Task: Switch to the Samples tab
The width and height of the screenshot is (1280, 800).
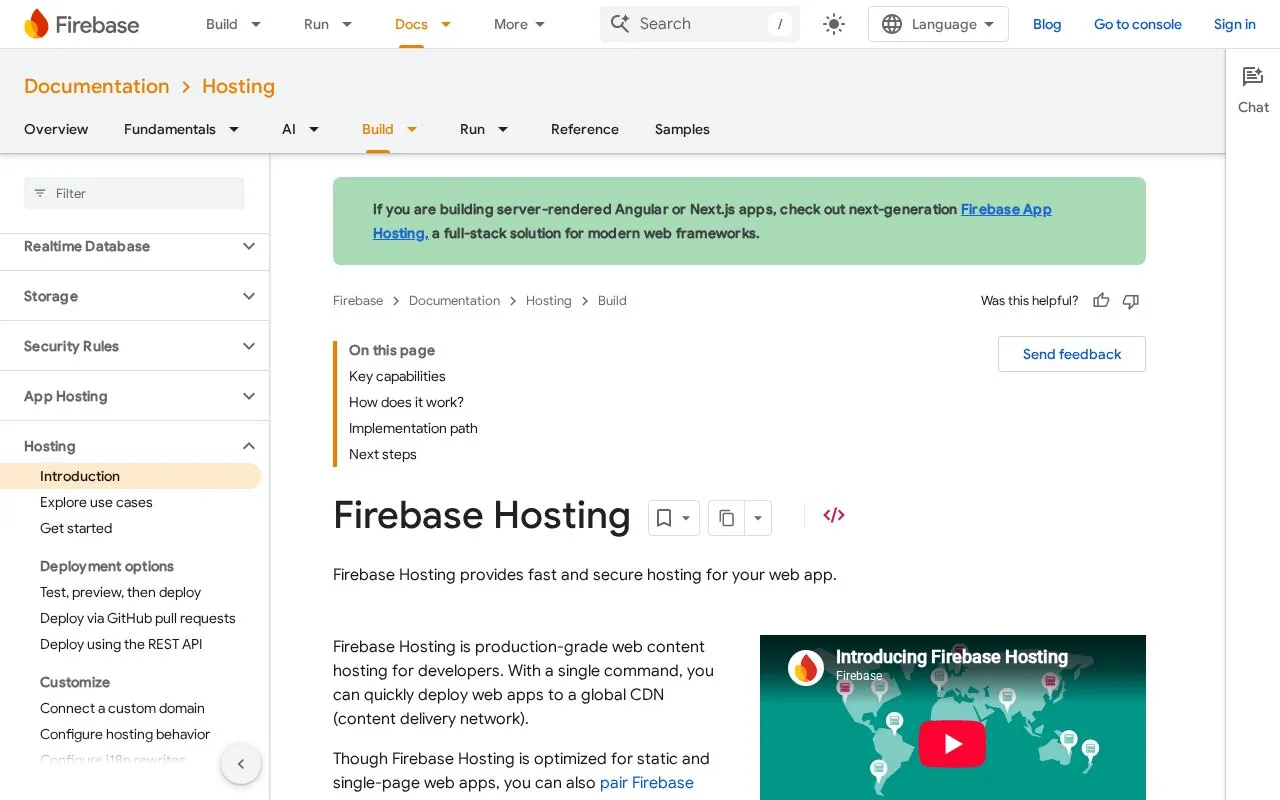Action: [682, 129]
